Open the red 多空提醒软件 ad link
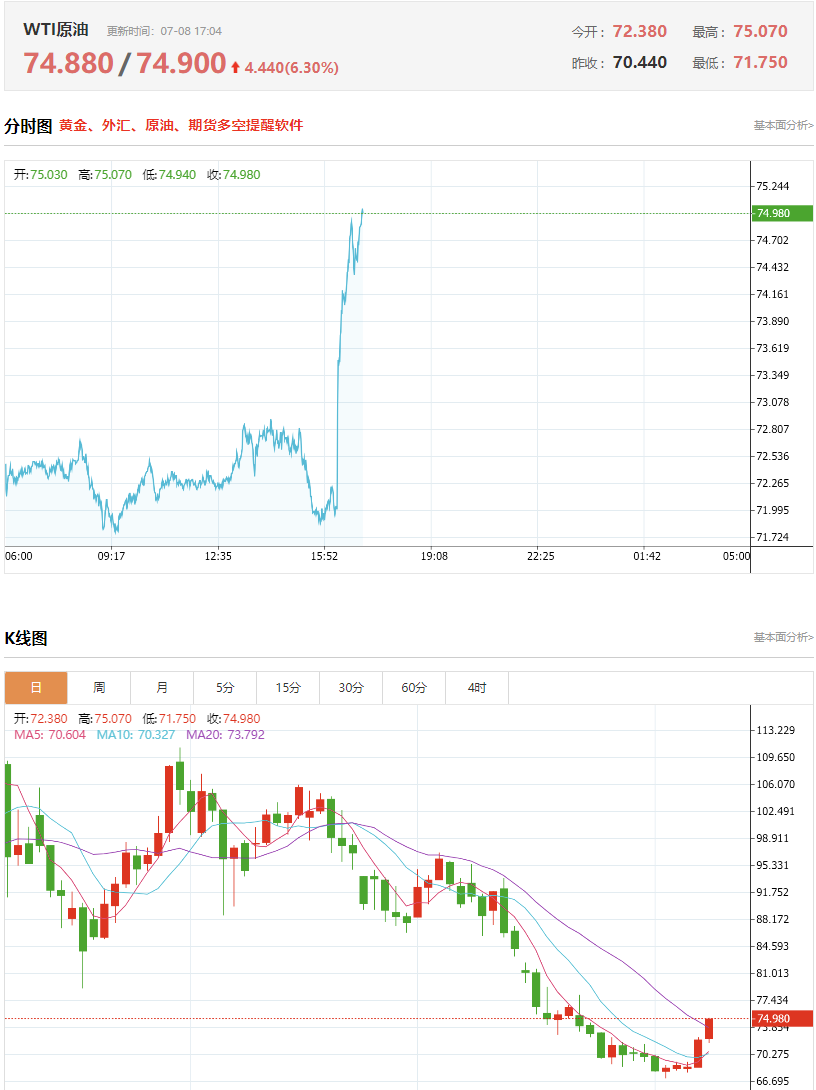The height and width of the screenshot is (1090, 816). click(181, 125)
